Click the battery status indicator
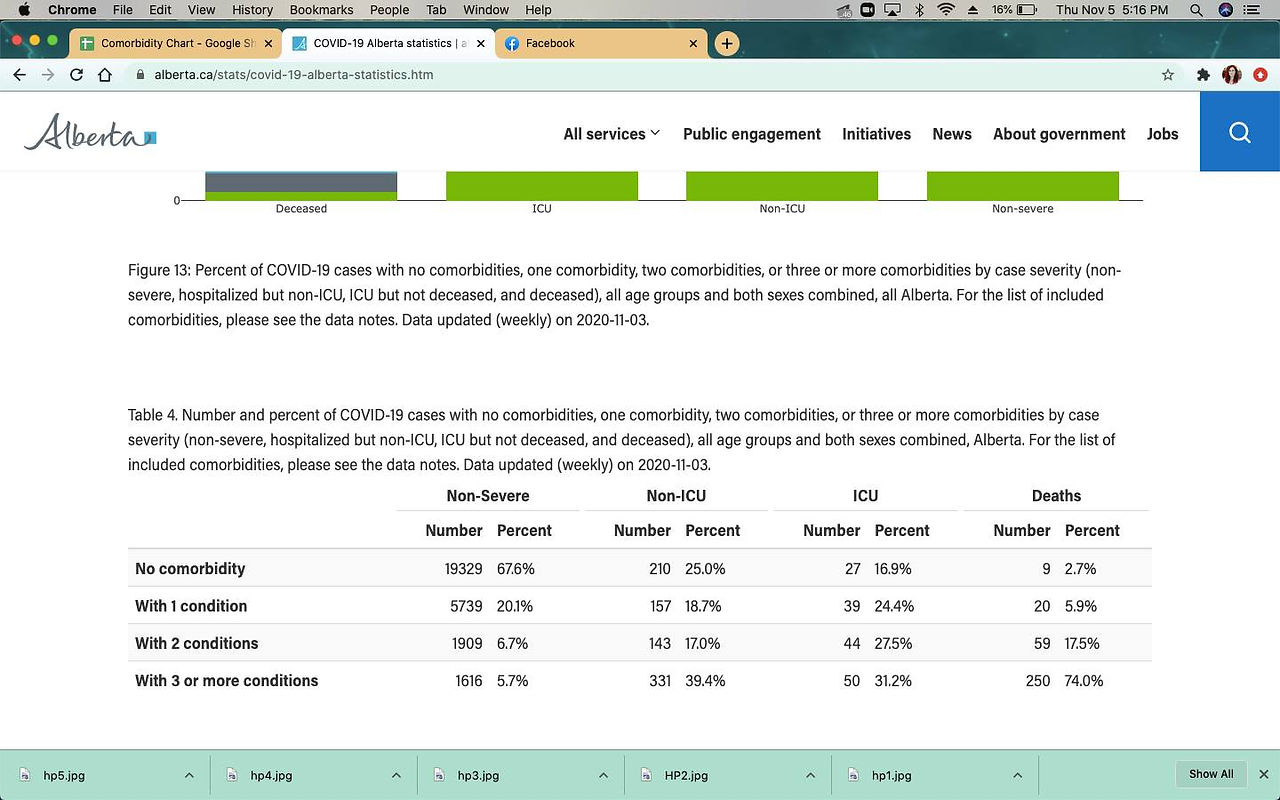This screenshot has width=1280, height=800. pos(1015,10)
